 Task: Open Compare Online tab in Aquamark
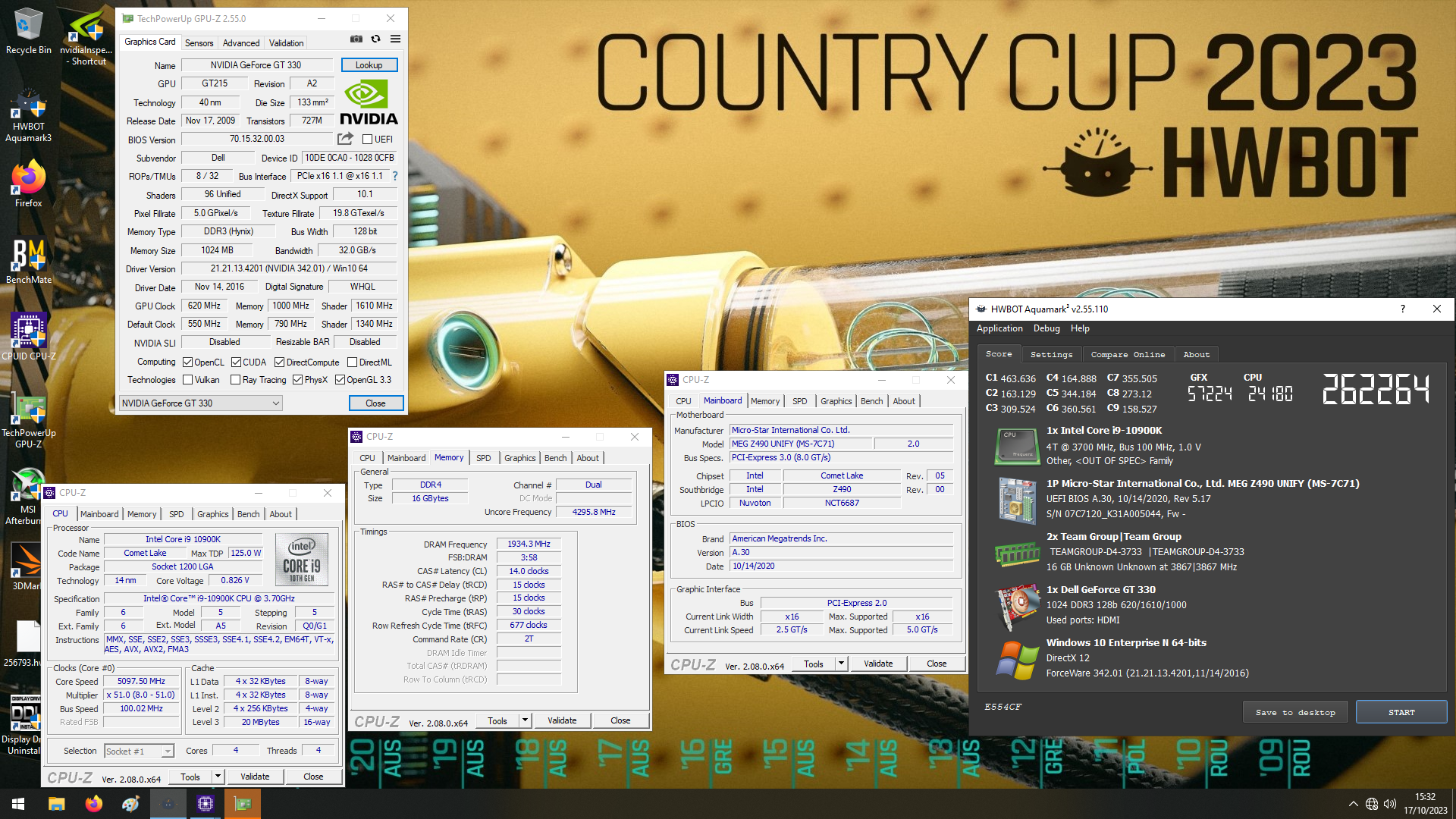(1128, 354)
